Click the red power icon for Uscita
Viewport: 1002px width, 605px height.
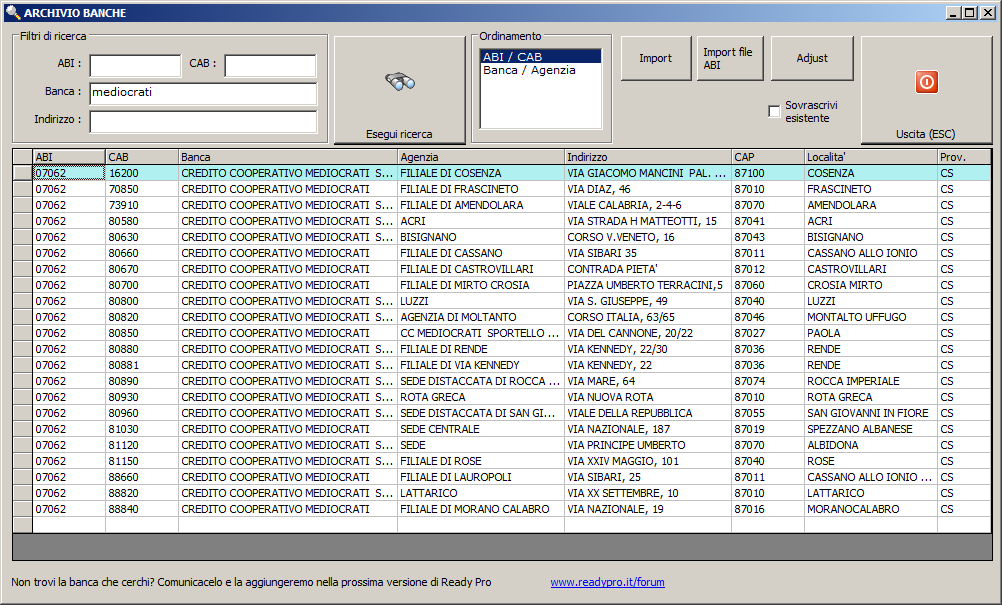click(x=927, y=82)
